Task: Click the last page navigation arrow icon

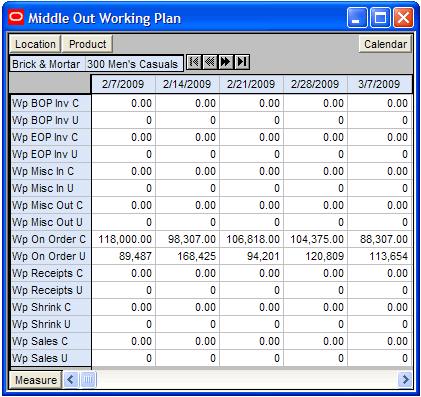Action: [242, 62]
